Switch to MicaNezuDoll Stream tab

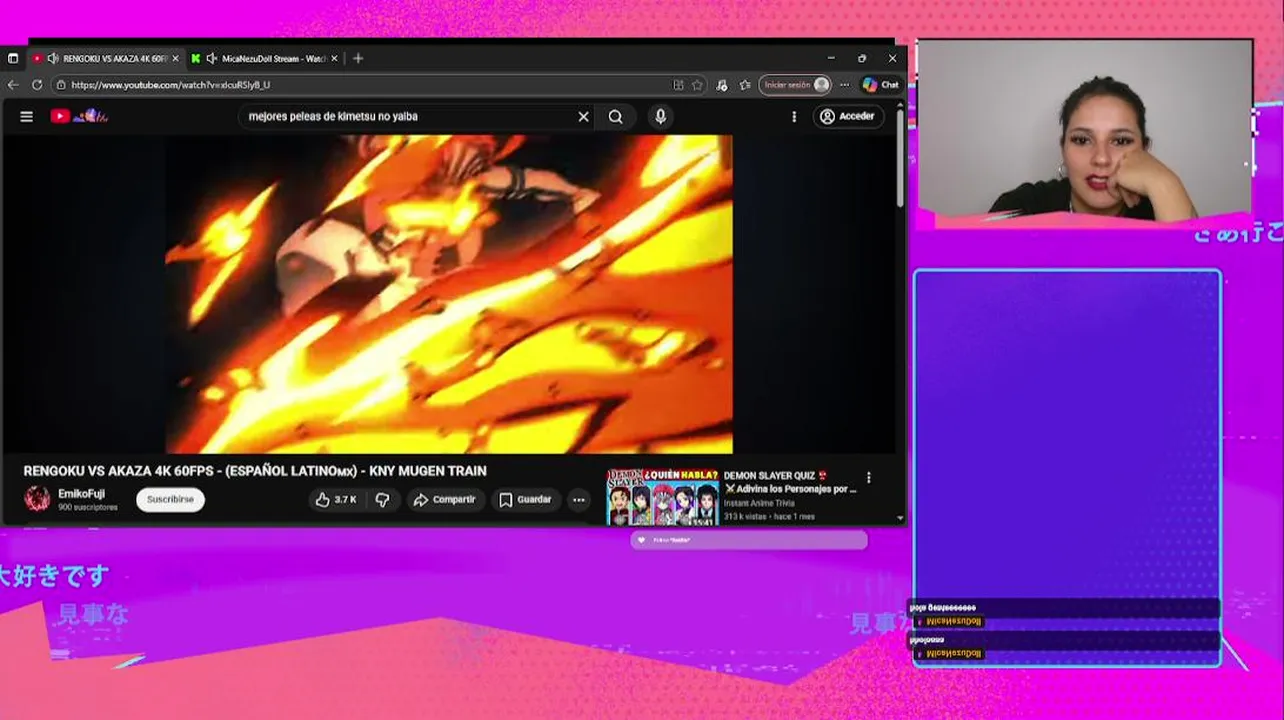pos(265,58)
